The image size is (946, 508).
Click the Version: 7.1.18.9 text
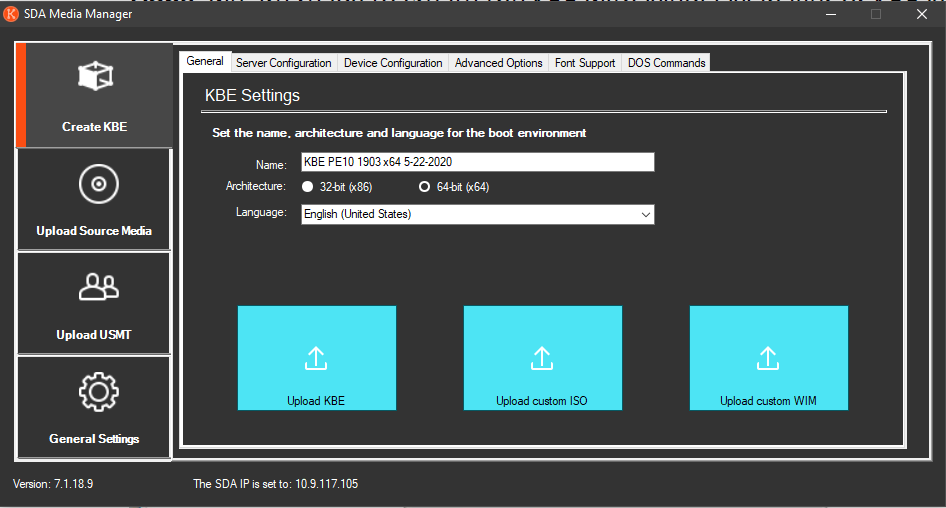[53, 484]
